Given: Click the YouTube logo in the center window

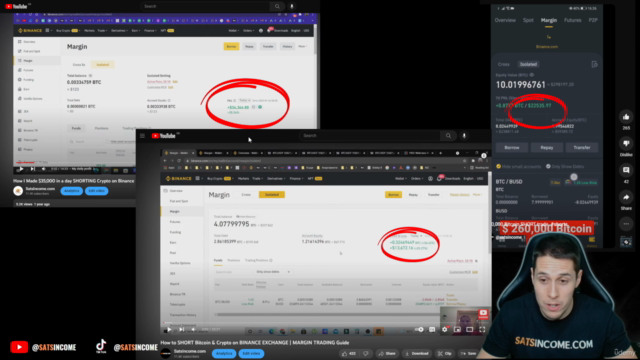Looking at the screenshot, I should coord(163,136).
